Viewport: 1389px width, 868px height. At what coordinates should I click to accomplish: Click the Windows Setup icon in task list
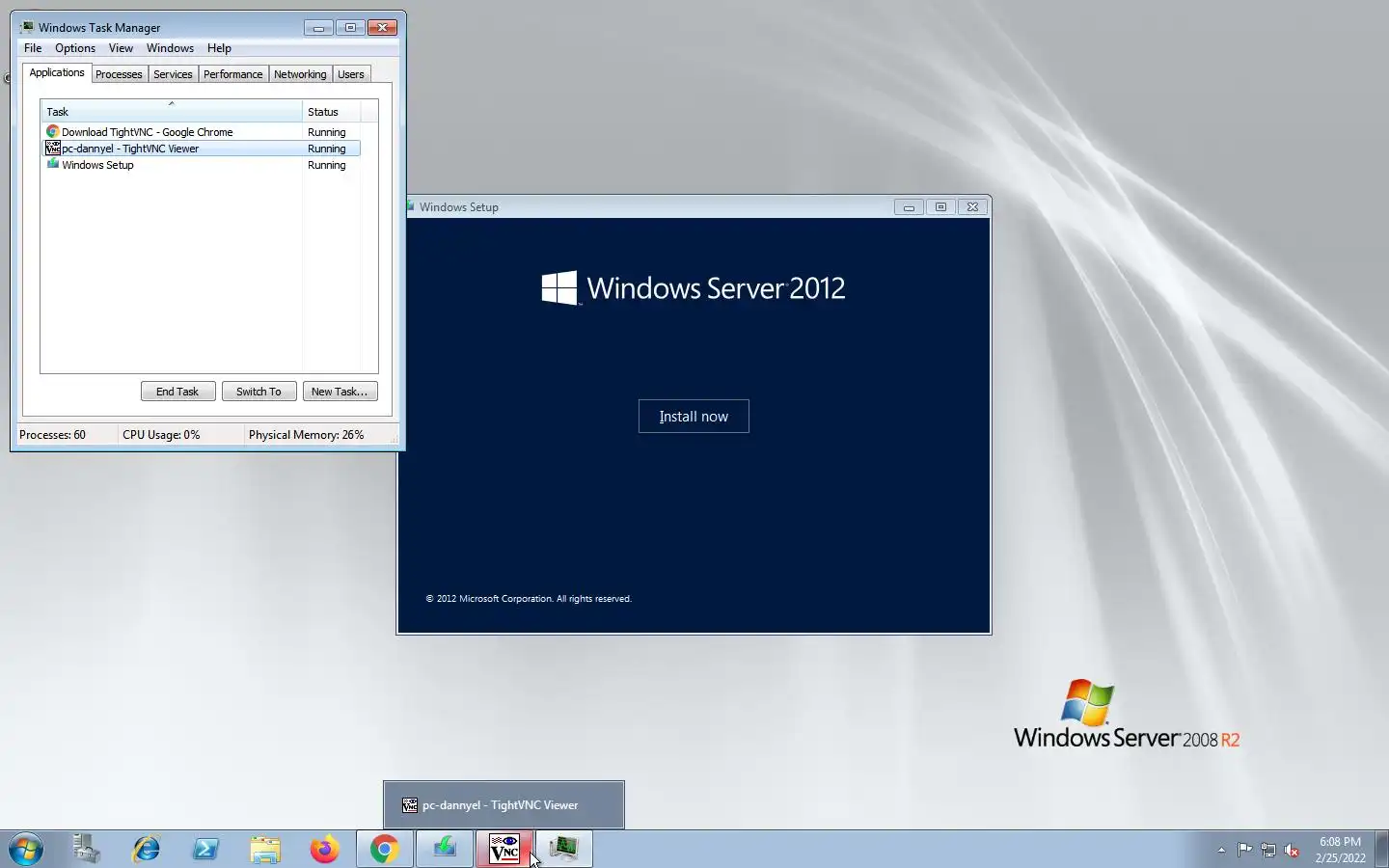tap(53, 164)
